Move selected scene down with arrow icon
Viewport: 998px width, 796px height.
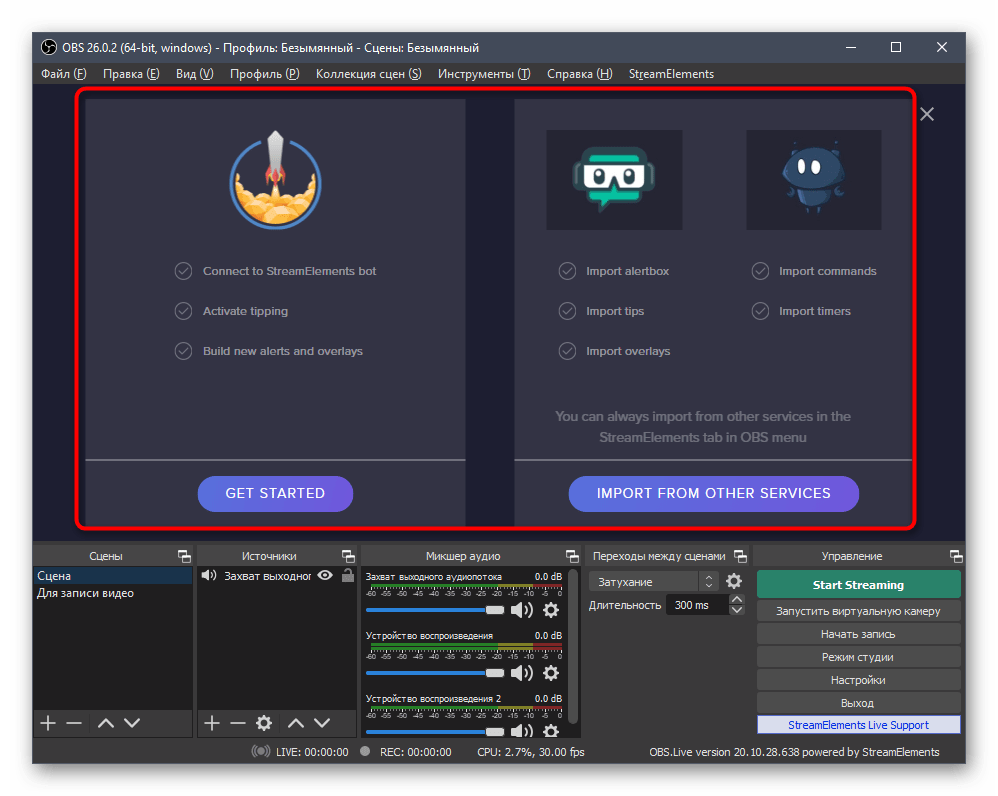click(132, 722)
